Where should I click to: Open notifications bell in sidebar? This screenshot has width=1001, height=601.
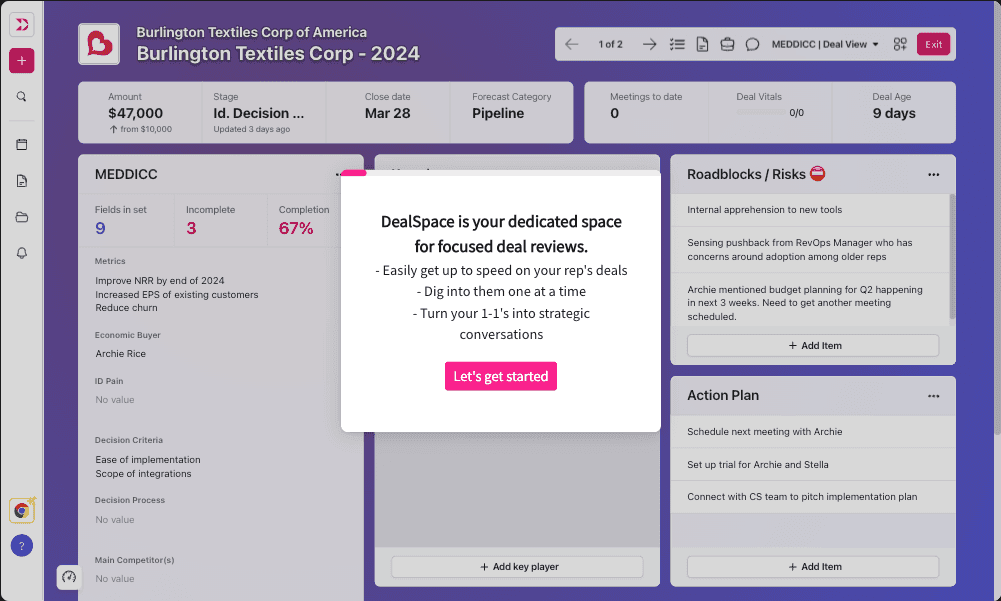[x=22, y=253]
